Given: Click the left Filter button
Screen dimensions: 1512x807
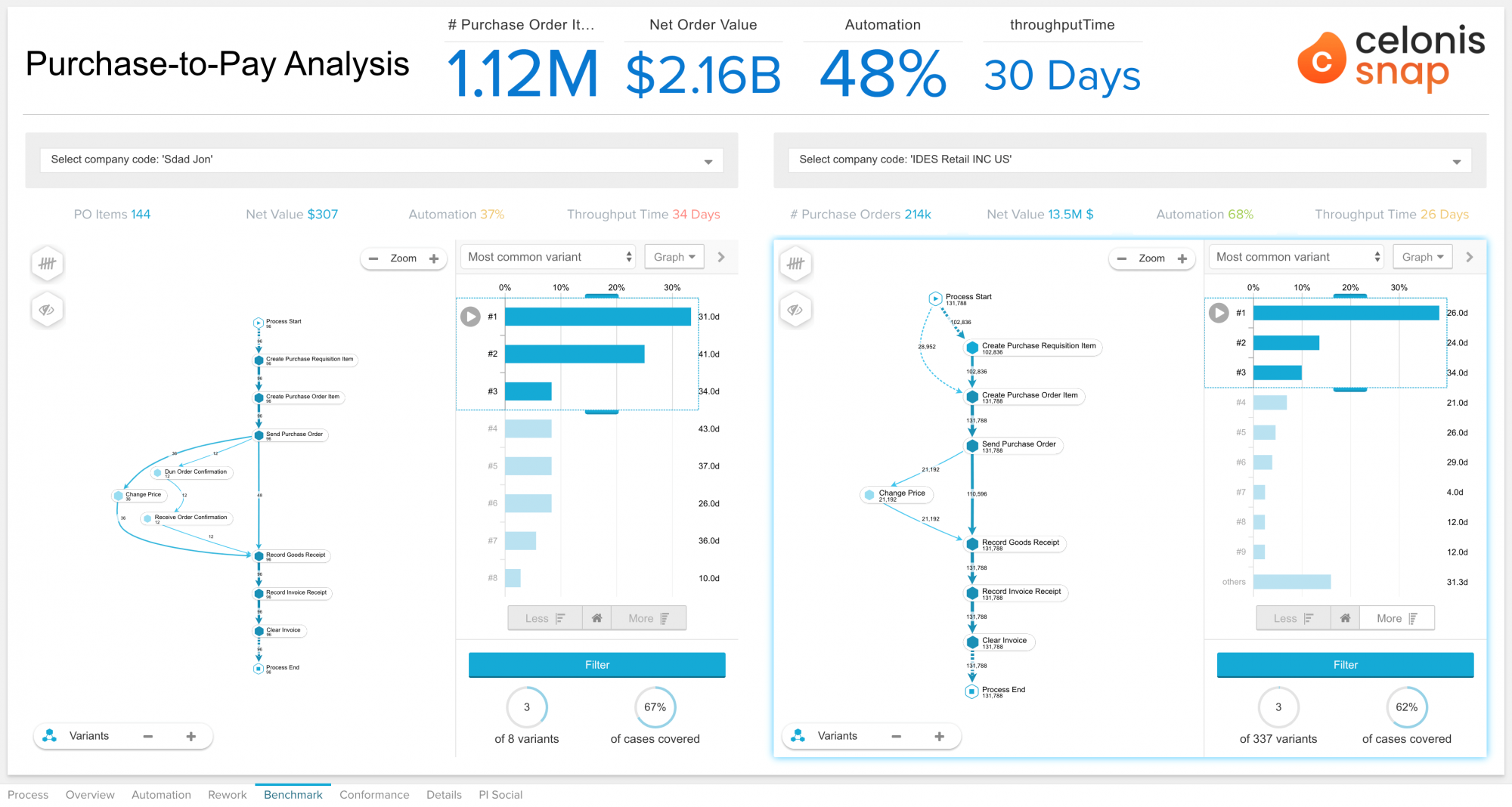Looking at the screenshot, I should click(596, 665).
